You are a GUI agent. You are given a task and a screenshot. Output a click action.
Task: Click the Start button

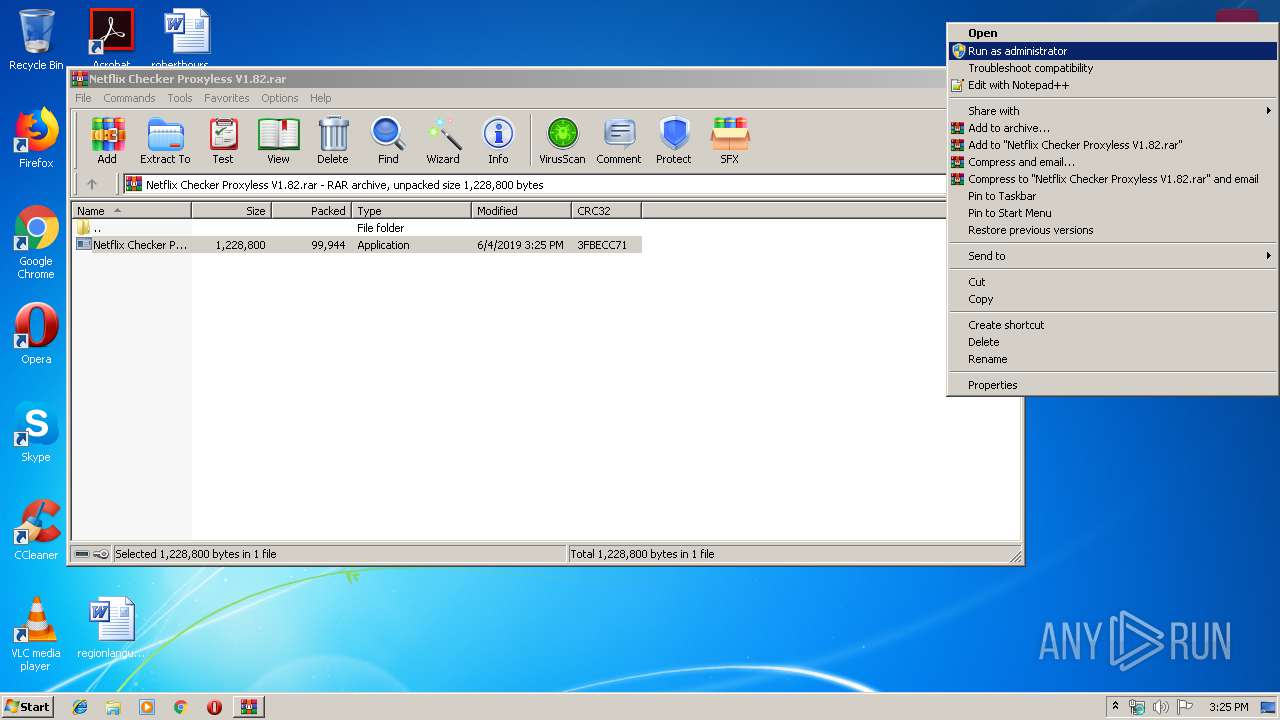(28, 707)
